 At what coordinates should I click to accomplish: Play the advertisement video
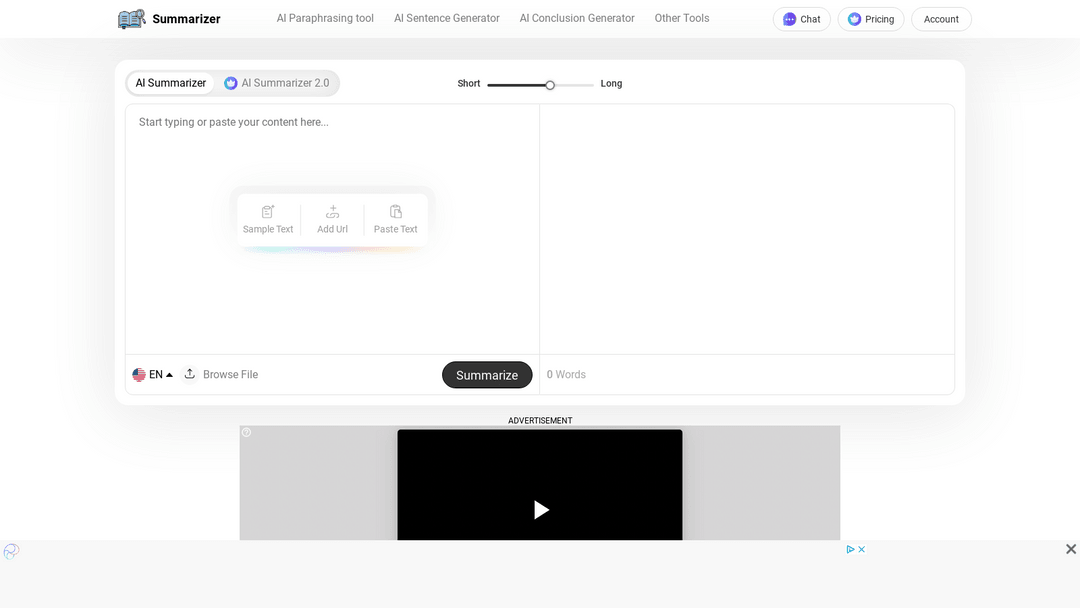pyautogui.click(x=541, y=510)
